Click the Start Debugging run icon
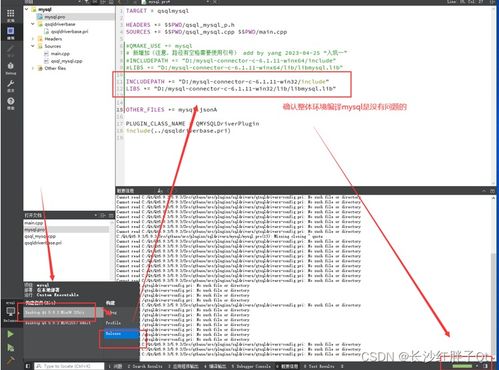The width and height of the screenshot is (499, 370). (11, 348)
